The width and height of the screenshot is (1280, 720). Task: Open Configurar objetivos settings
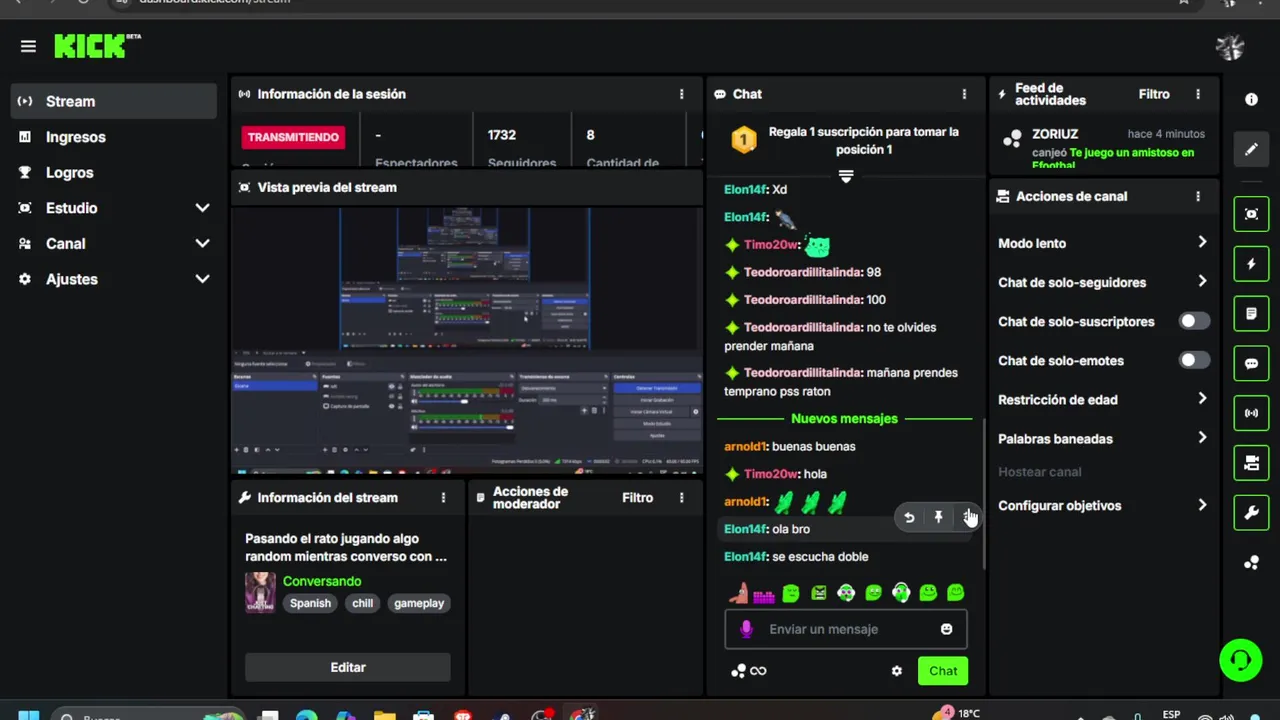(1103, 505)
